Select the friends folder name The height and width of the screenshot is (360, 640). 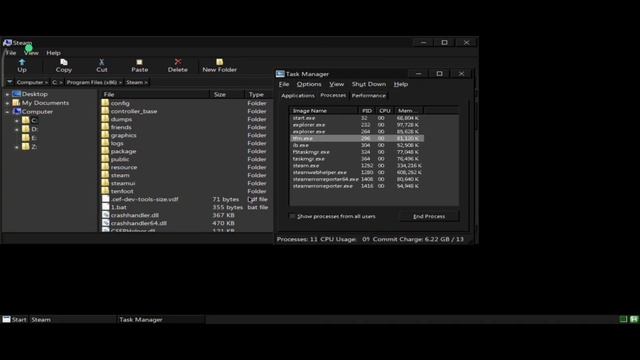[121, 127]
